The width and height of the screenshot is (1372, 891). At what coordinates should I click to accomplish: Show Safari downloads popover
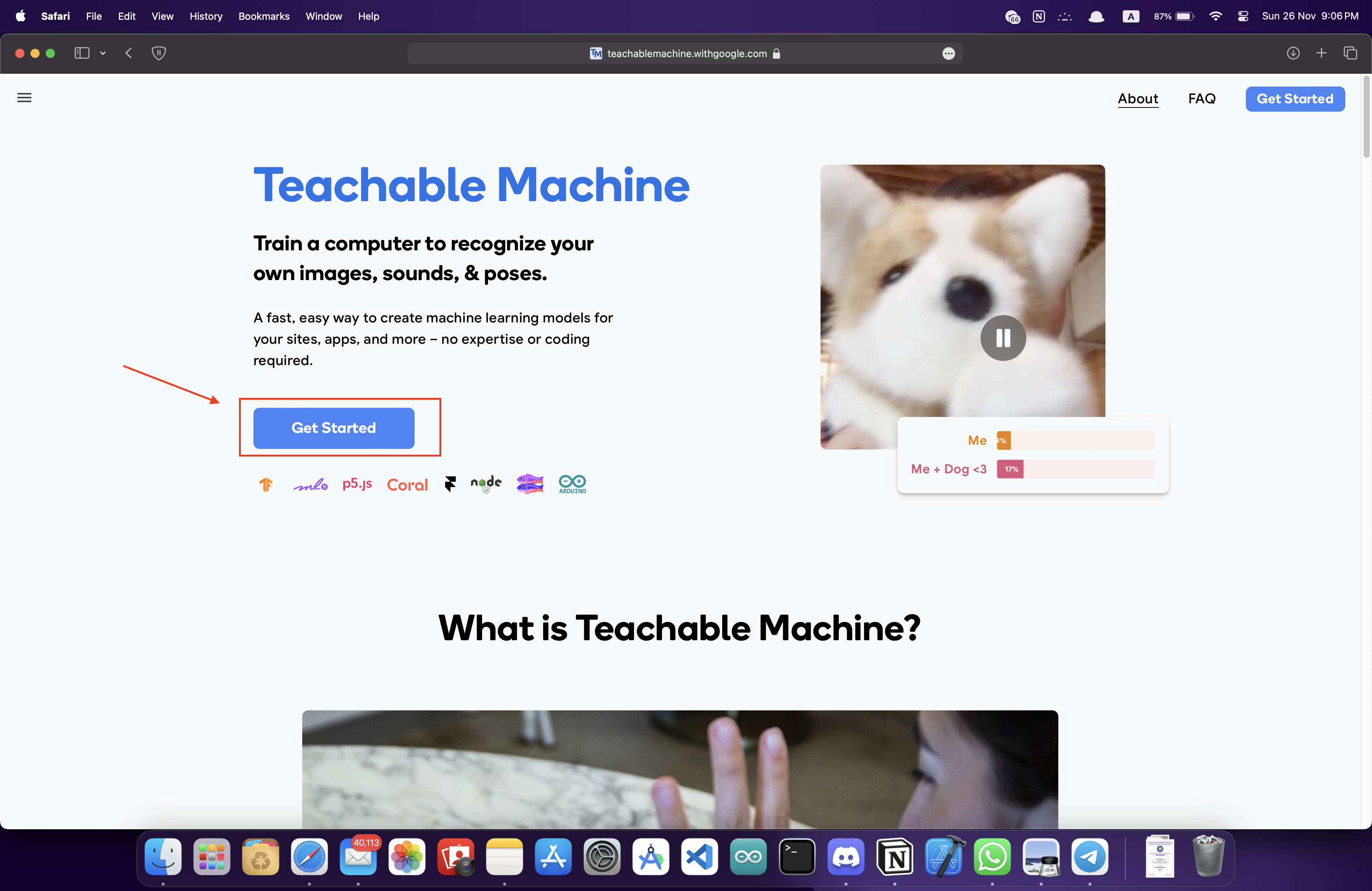point(1293,53)
